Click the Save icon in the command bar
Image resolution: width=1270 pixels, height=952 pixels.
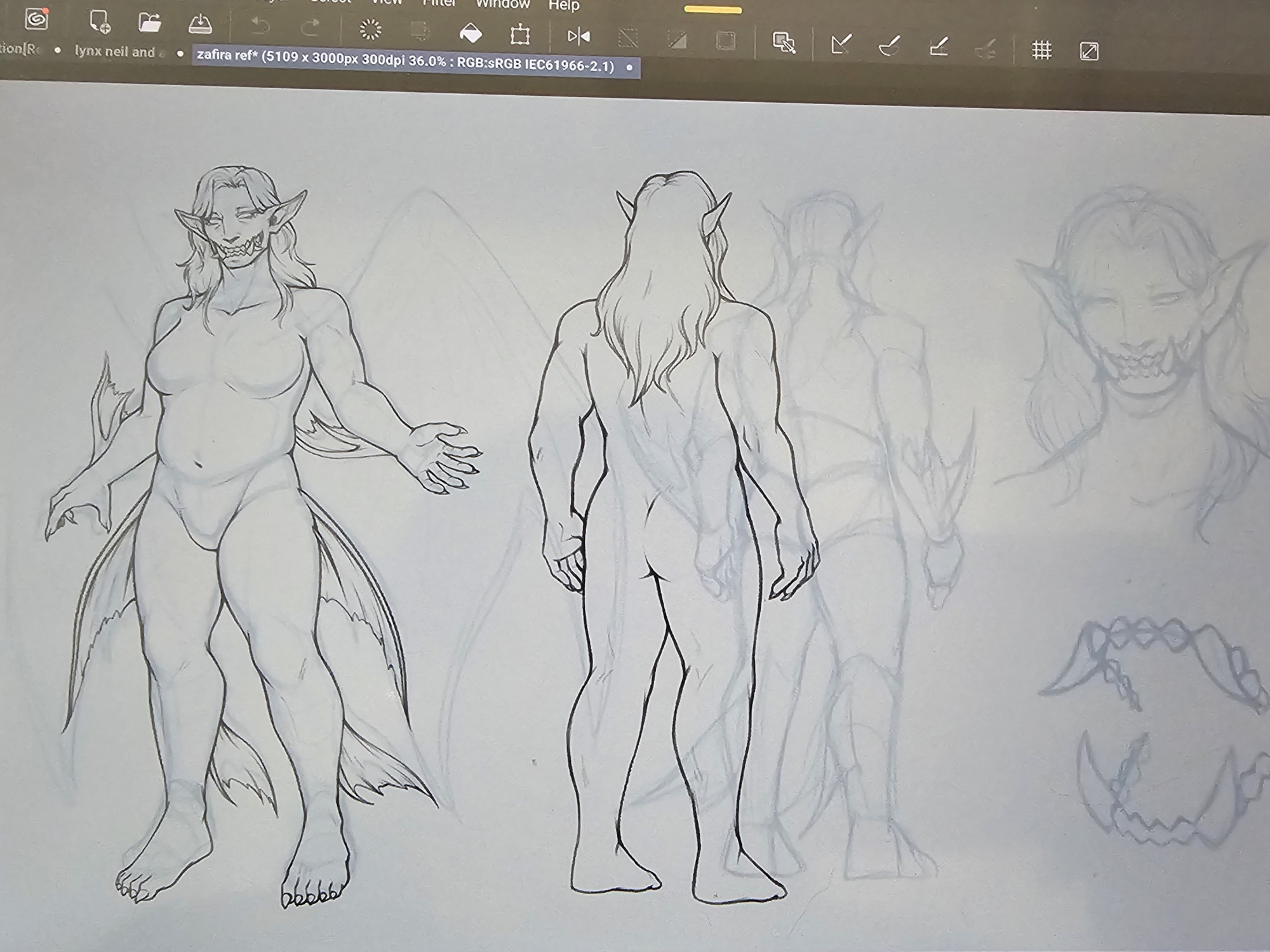point(200,24)
